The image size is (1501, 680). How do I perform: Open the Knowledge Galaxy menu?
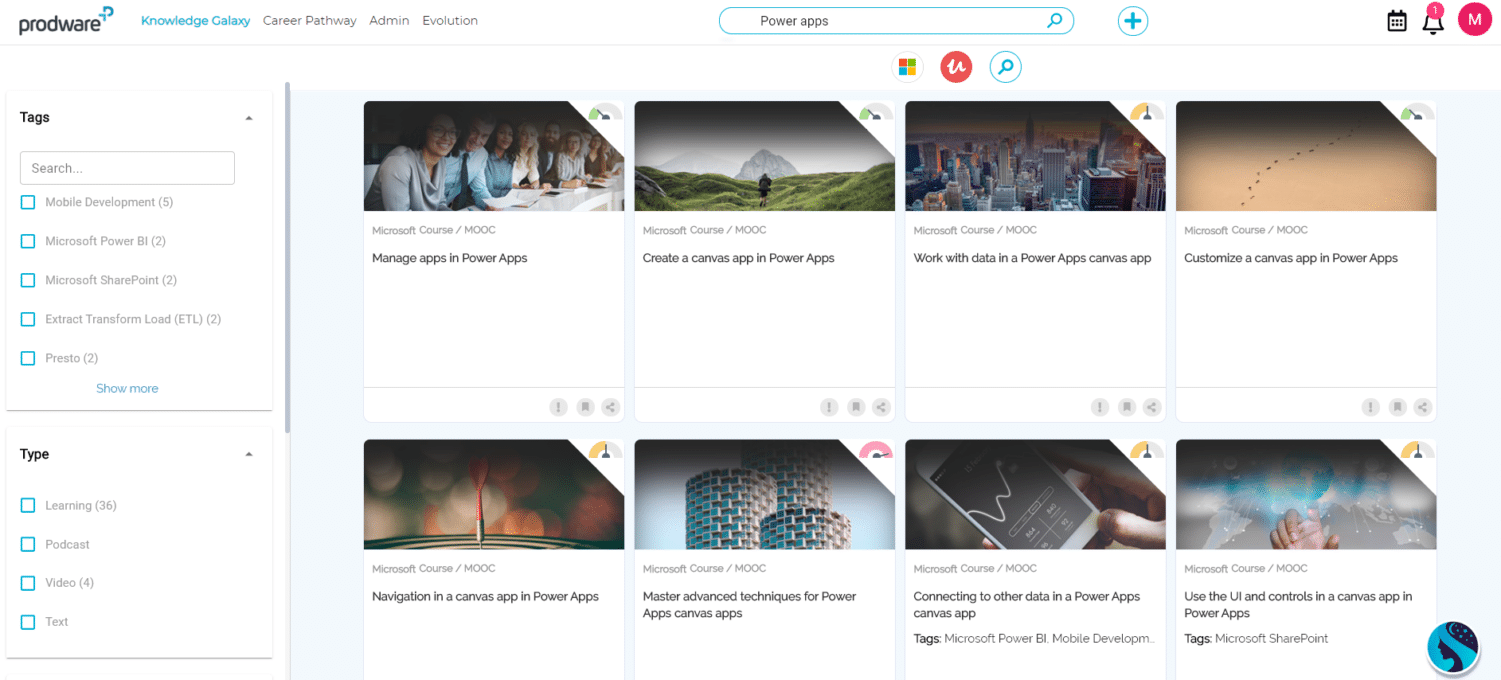(196, 20)
